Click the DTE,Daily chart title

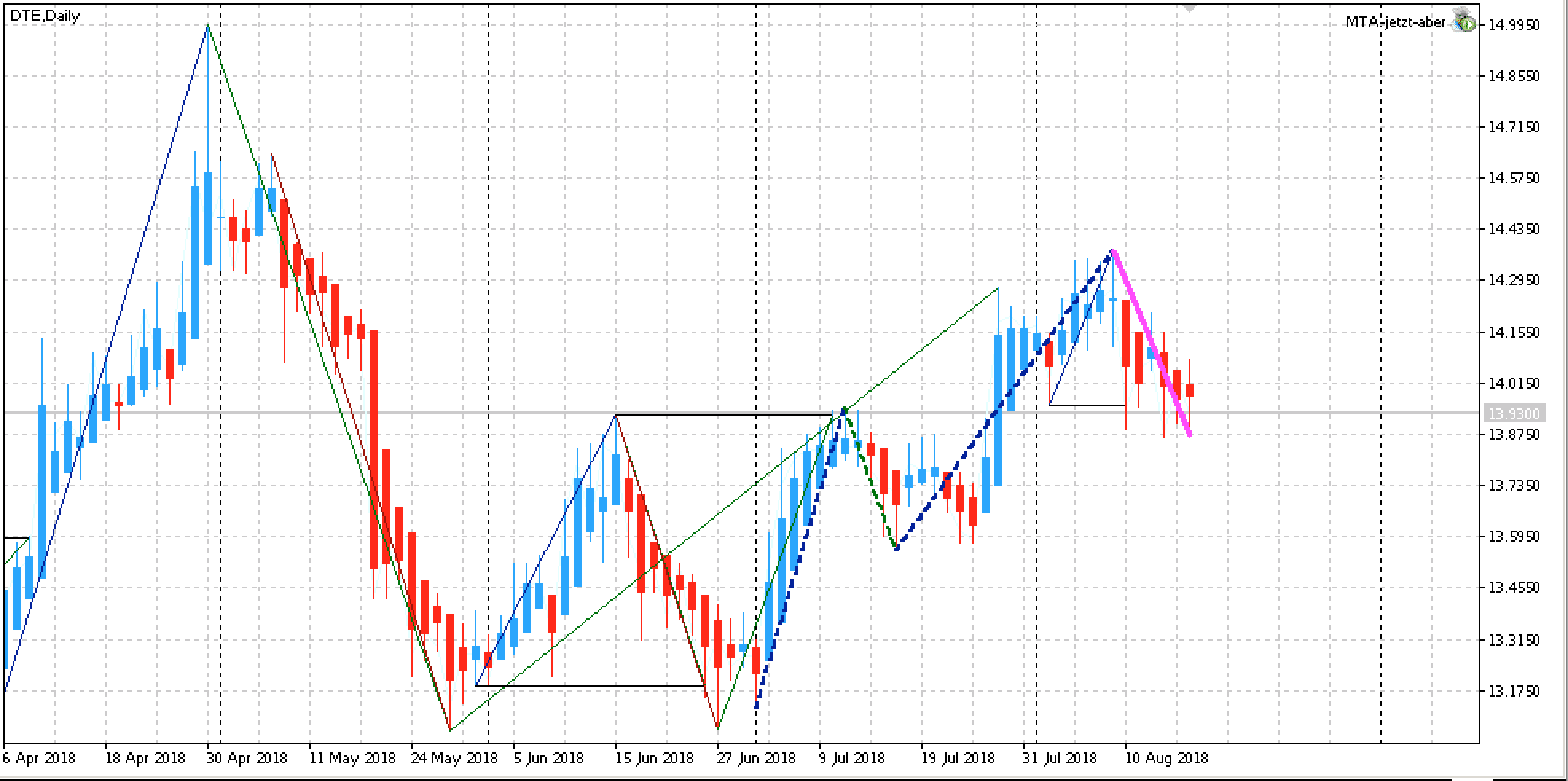[x=45, y=16]
